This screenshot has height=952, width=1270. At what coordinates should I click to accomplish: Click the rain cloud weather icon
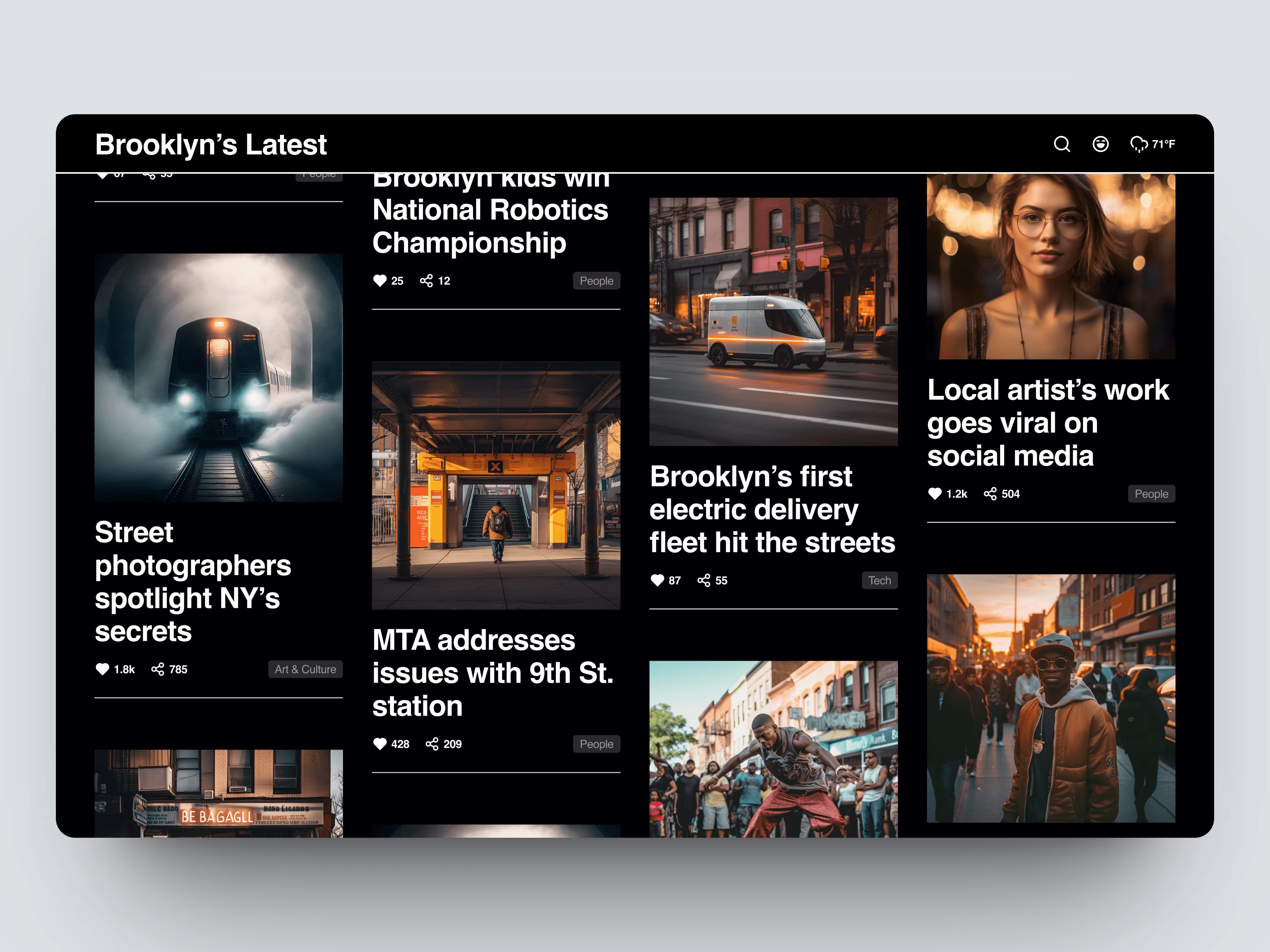[x=1138, y=144]
